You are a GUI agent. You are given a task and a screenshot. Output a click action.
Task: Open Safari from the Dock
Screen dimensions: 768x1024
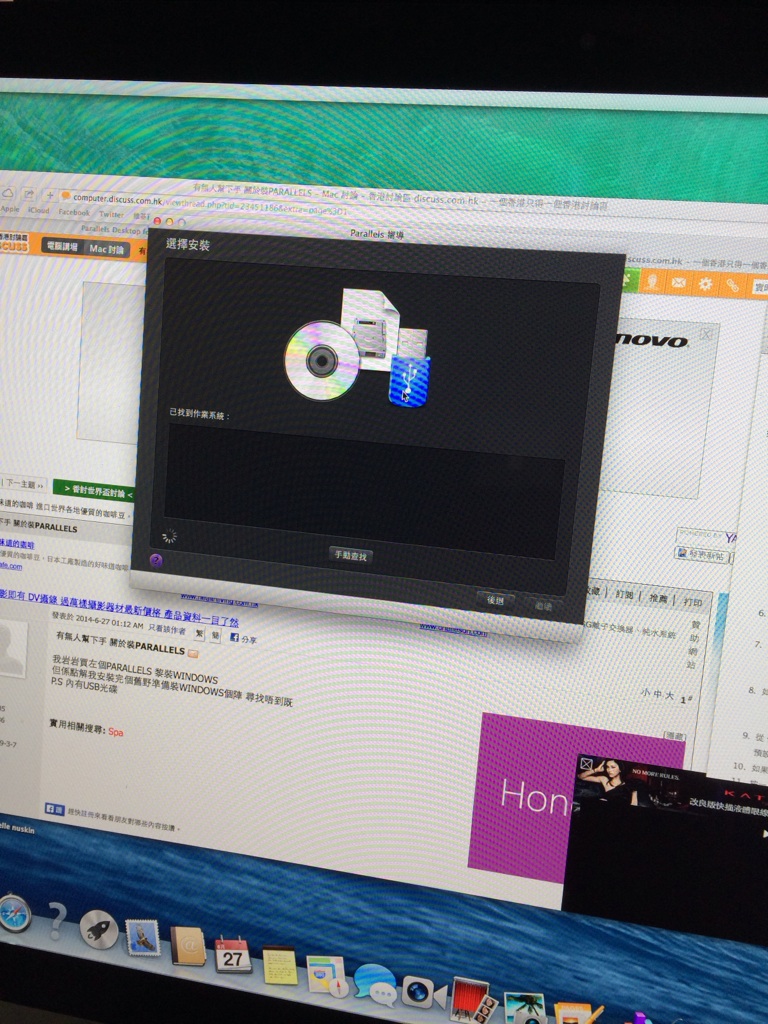(x=14, y=913)
